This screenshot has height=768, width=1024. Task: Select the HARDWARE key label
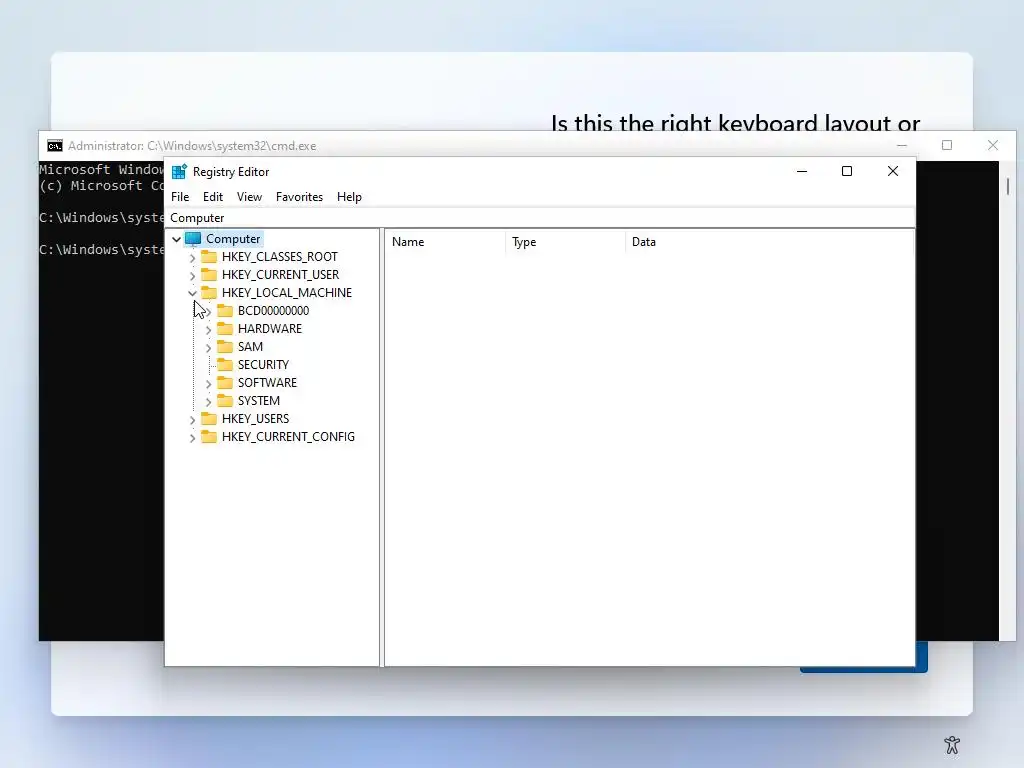click(x=270, y=328)
